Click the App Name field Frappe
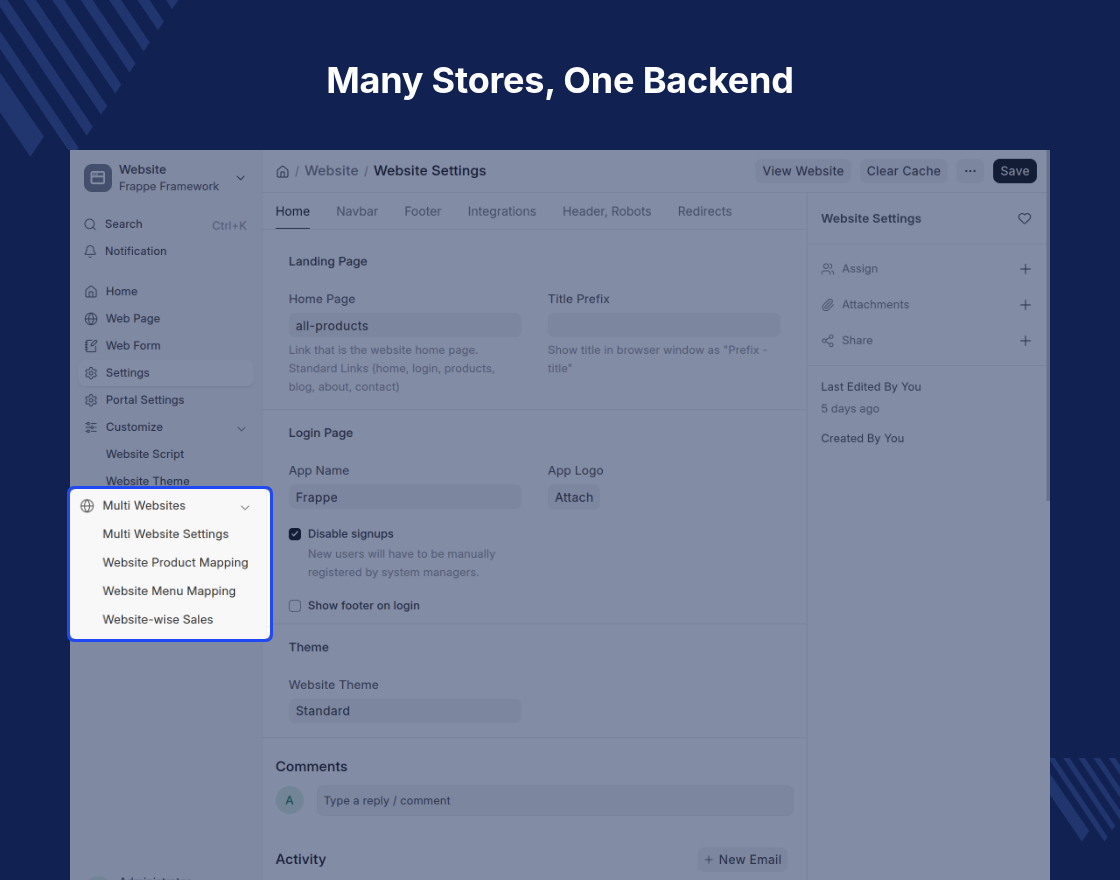1120x880 pixels. (x=405, y=497)
